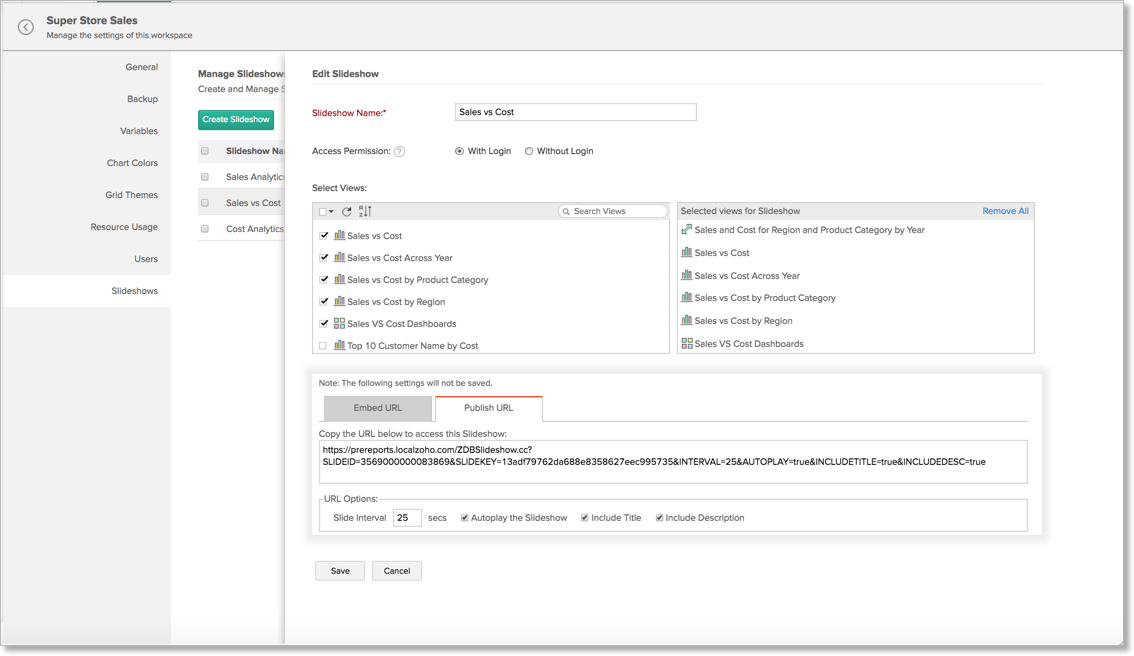Click the search magnifier icon in Search Views
The width and height of the screenshot is (1134, 656).
566,212
